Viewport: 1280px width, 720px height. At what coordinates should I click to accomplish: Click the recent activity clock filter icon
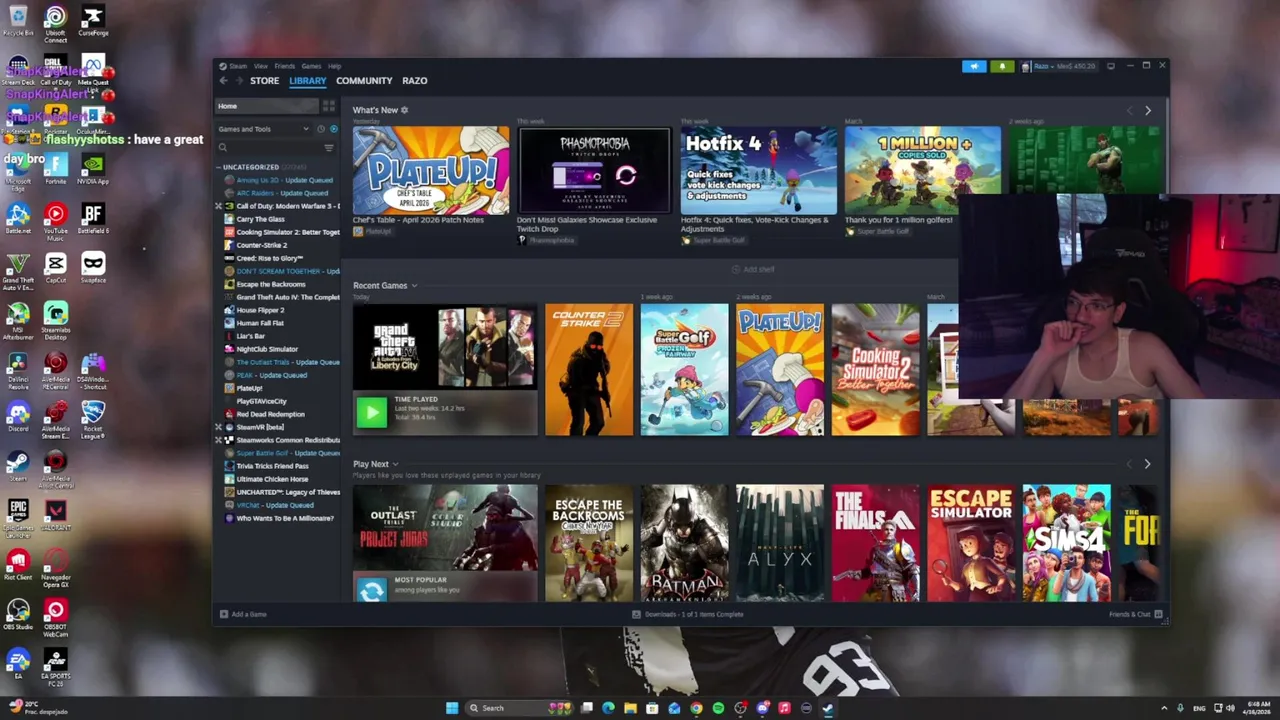click(x=321, y=129)
